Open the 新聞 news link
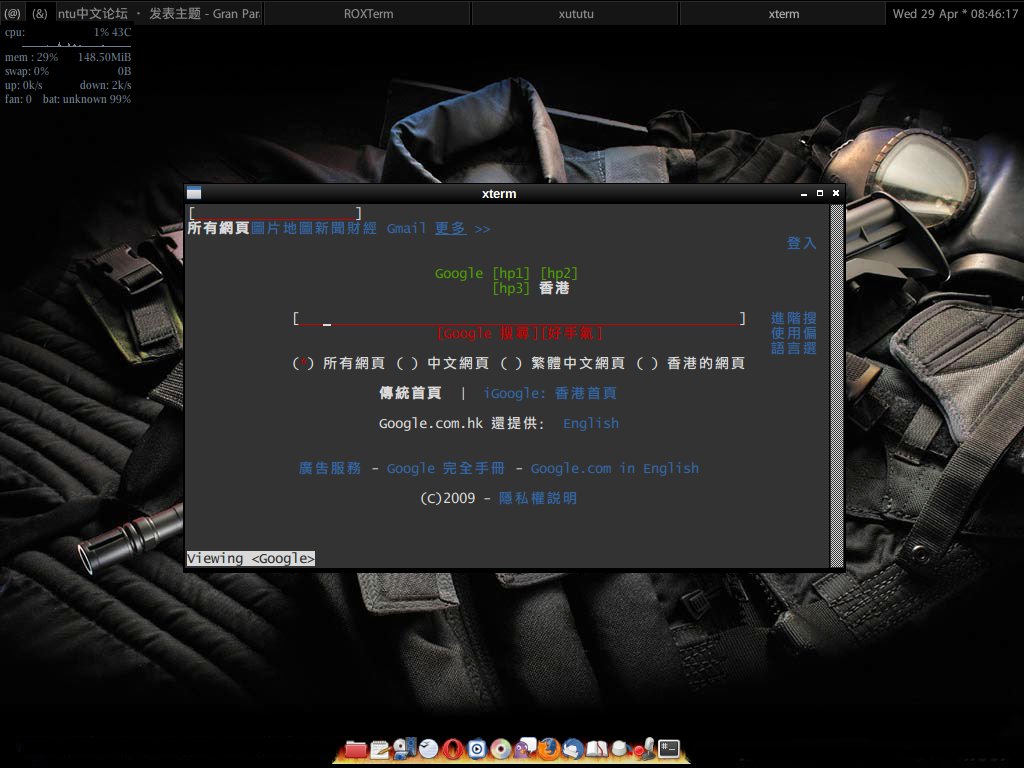 tap(330, 229)
